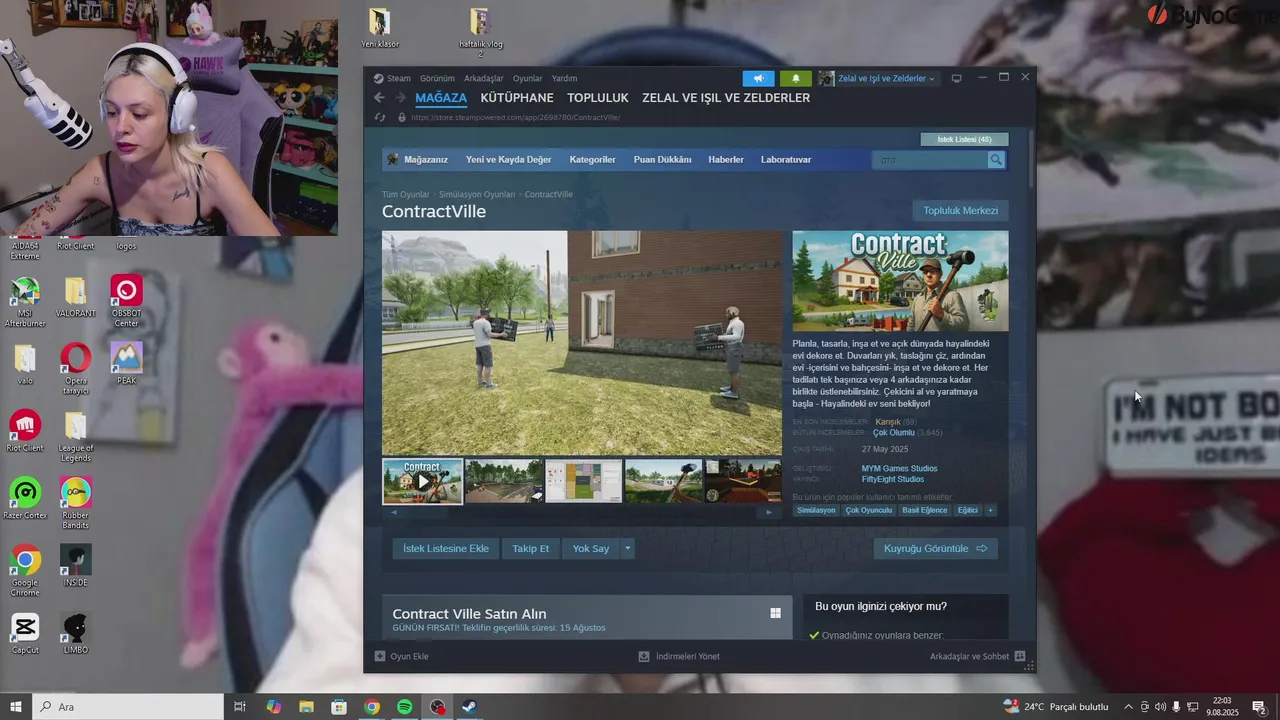This screenshot has width=1280, height=720.
Task: Open Google Chrome from the taskbar
Action: click(372, 707)
